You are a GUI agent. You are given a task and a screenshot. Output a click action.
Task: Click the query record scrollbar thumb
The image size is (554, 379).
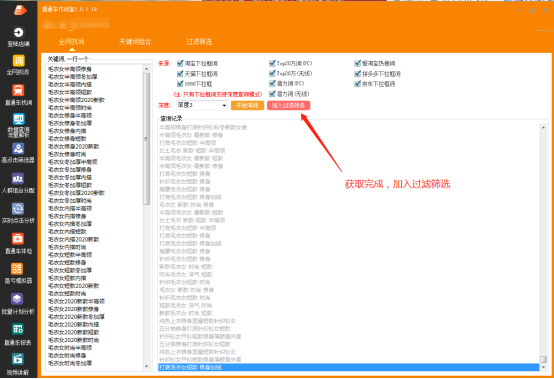pos(543,359)
